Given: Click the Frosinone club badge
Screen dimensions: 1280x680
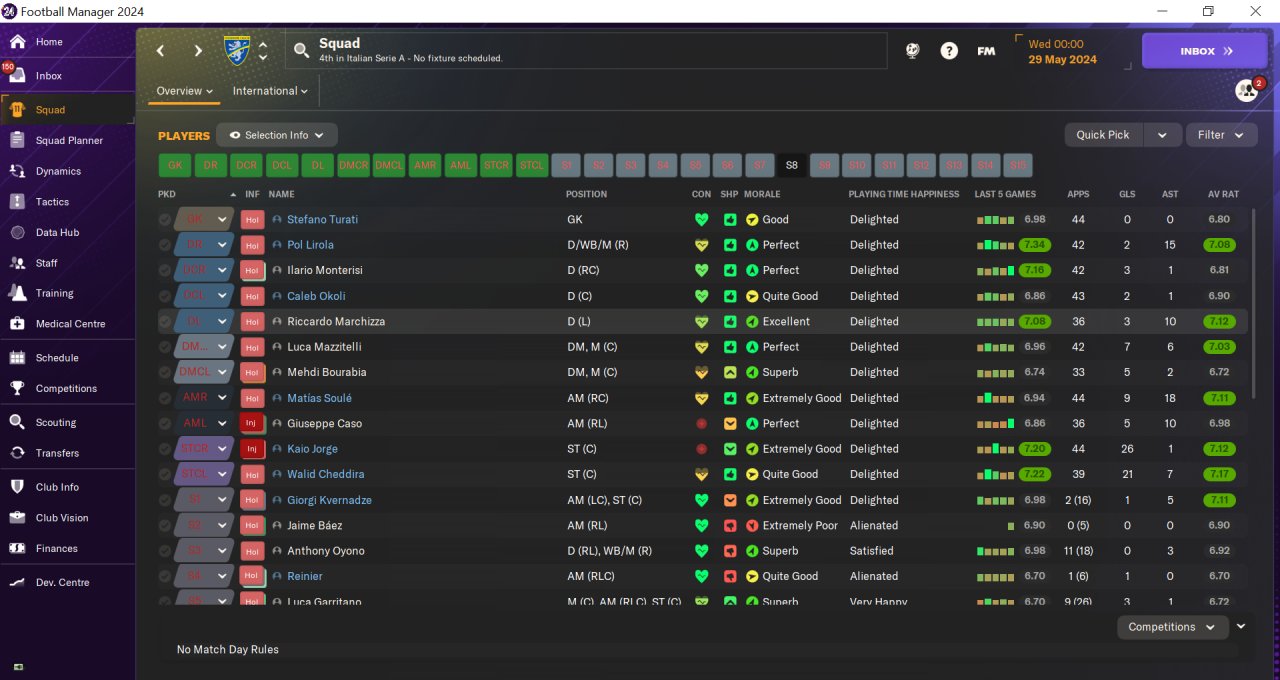Looking at the screenshot, I should 237,50.
